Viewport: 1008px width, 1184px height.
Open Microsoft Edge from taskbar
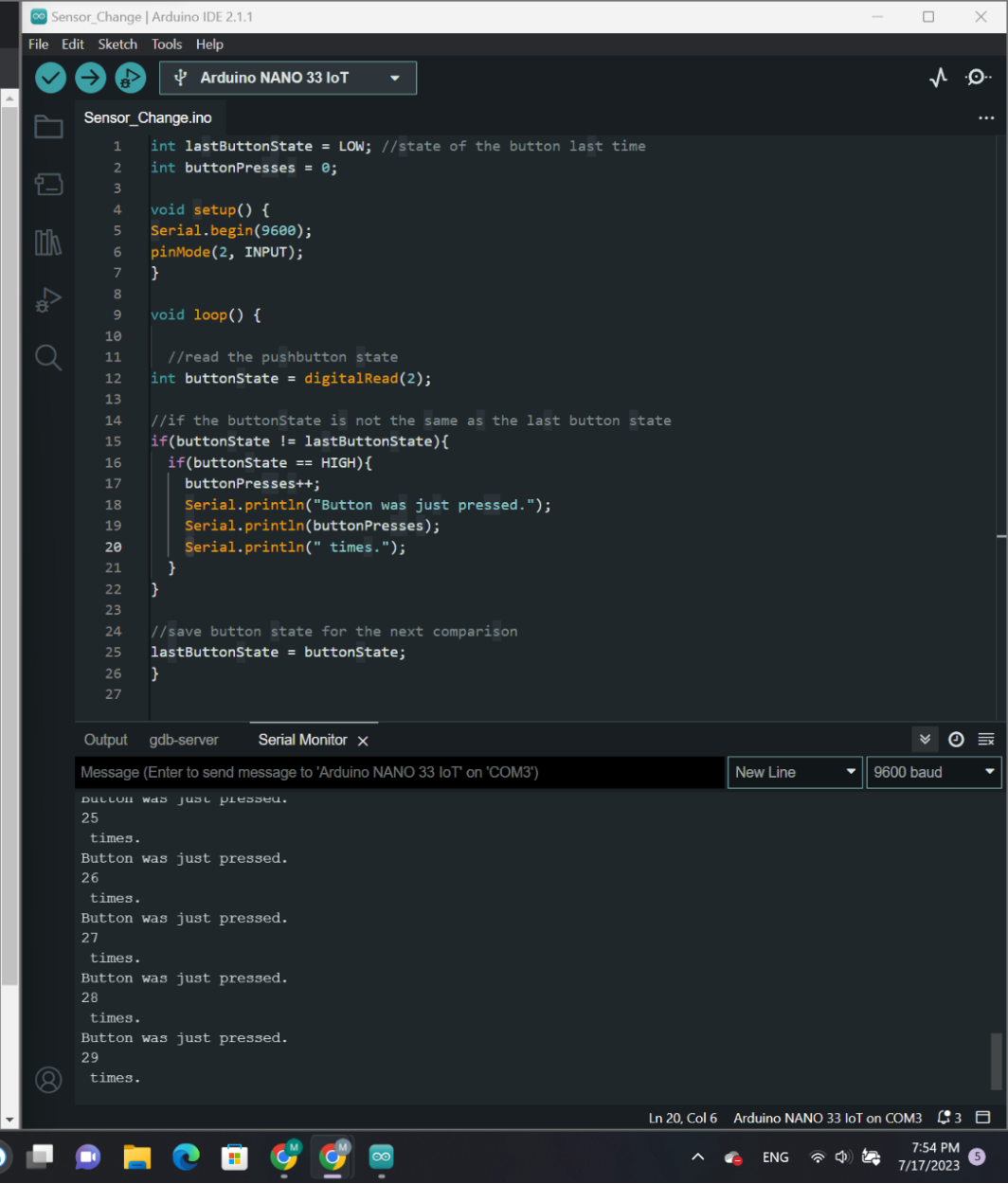click(x=187, y=1157)
